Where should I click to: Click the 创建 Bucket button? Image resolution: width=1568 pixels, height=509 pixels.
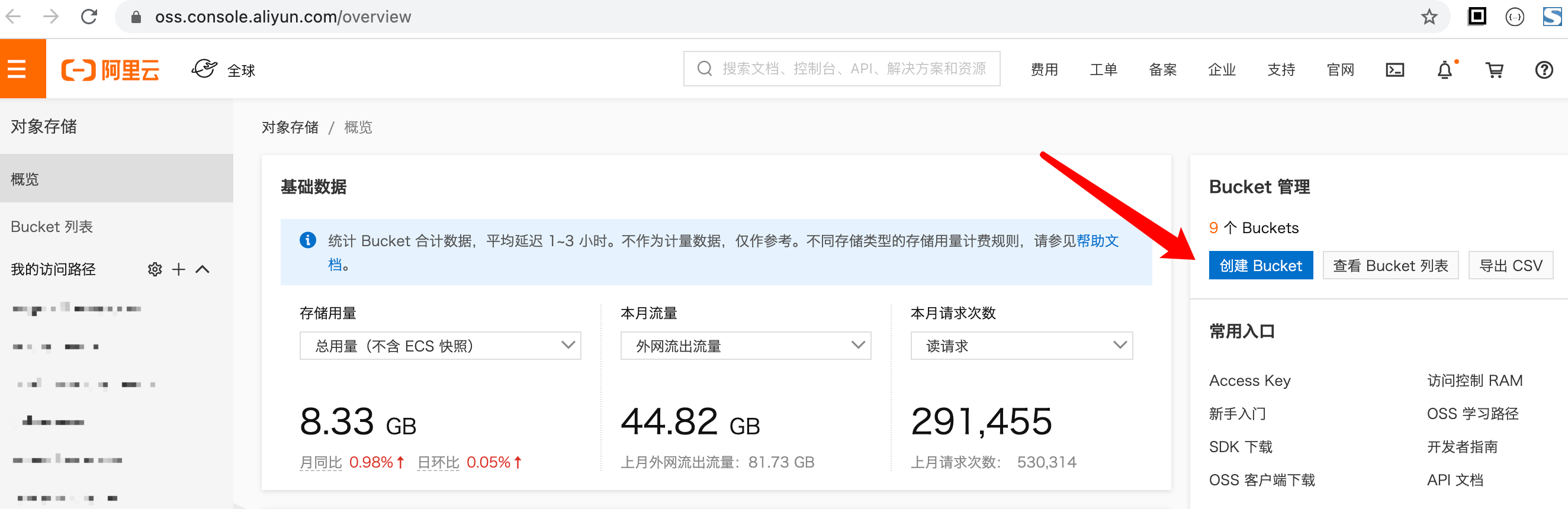(1260, 266)
